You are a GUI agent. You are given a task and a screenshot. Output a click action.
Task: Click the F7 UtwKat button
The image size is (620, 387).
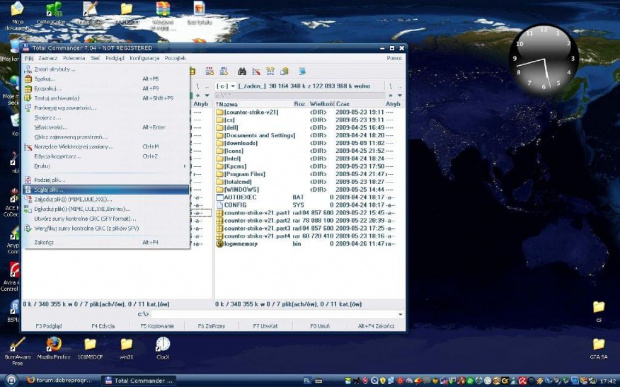265,326
